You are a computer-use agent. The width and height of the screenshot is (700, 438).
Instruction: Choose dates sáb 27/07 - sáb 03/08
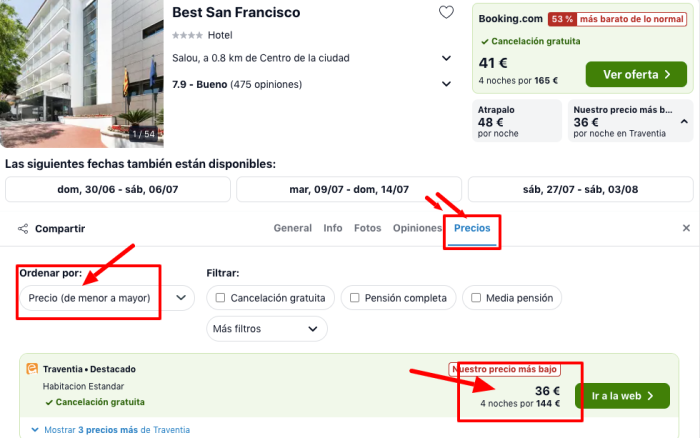coord(580,189)
